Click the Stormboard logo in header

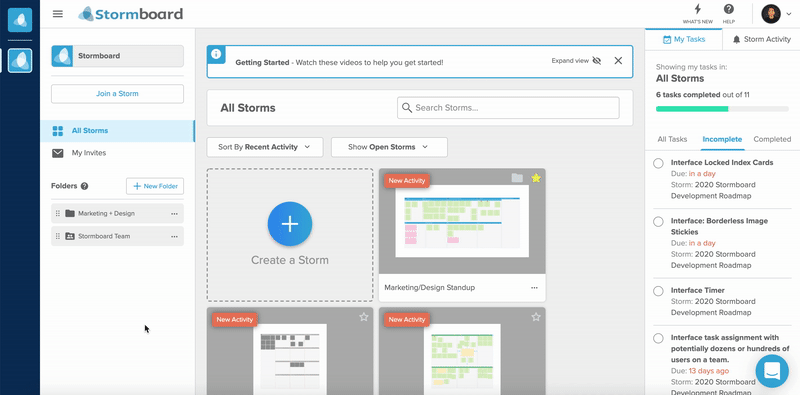click(131, 14)
